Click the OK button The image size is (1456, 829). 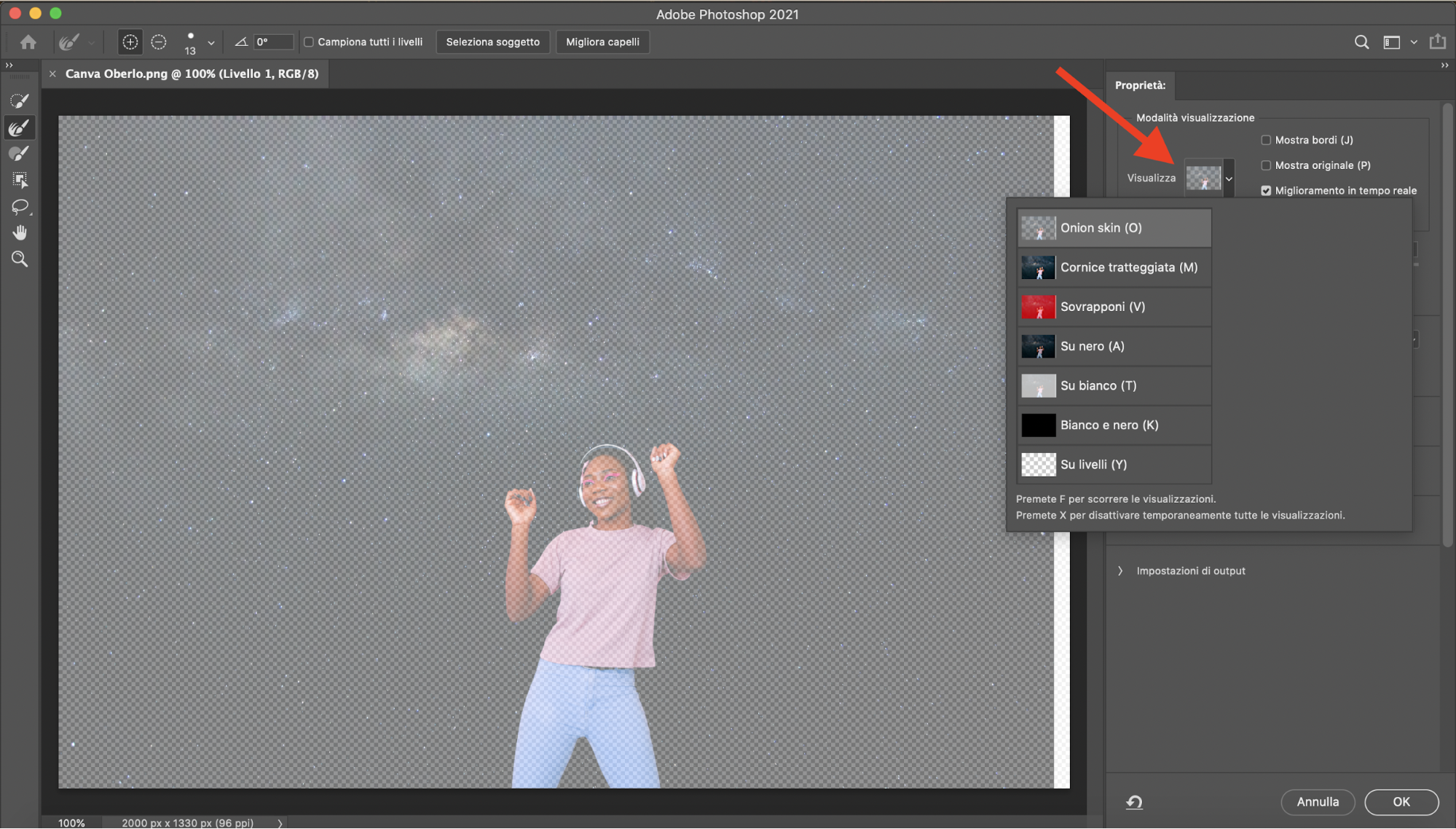1401,802
